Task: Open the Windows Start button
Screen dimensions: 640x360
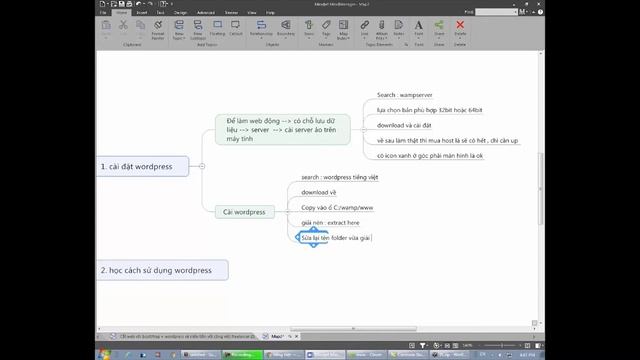Action: [104, 355]
